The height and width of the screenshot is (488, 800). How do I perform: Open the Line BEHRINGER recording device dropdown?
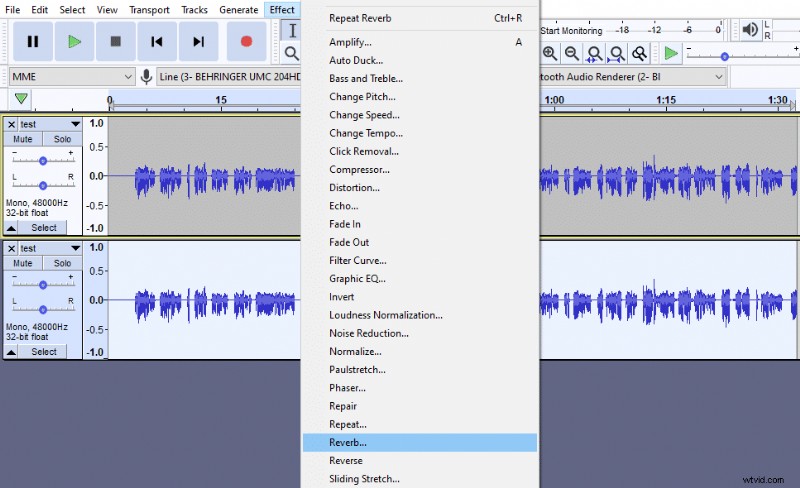[x=229, y=77]
